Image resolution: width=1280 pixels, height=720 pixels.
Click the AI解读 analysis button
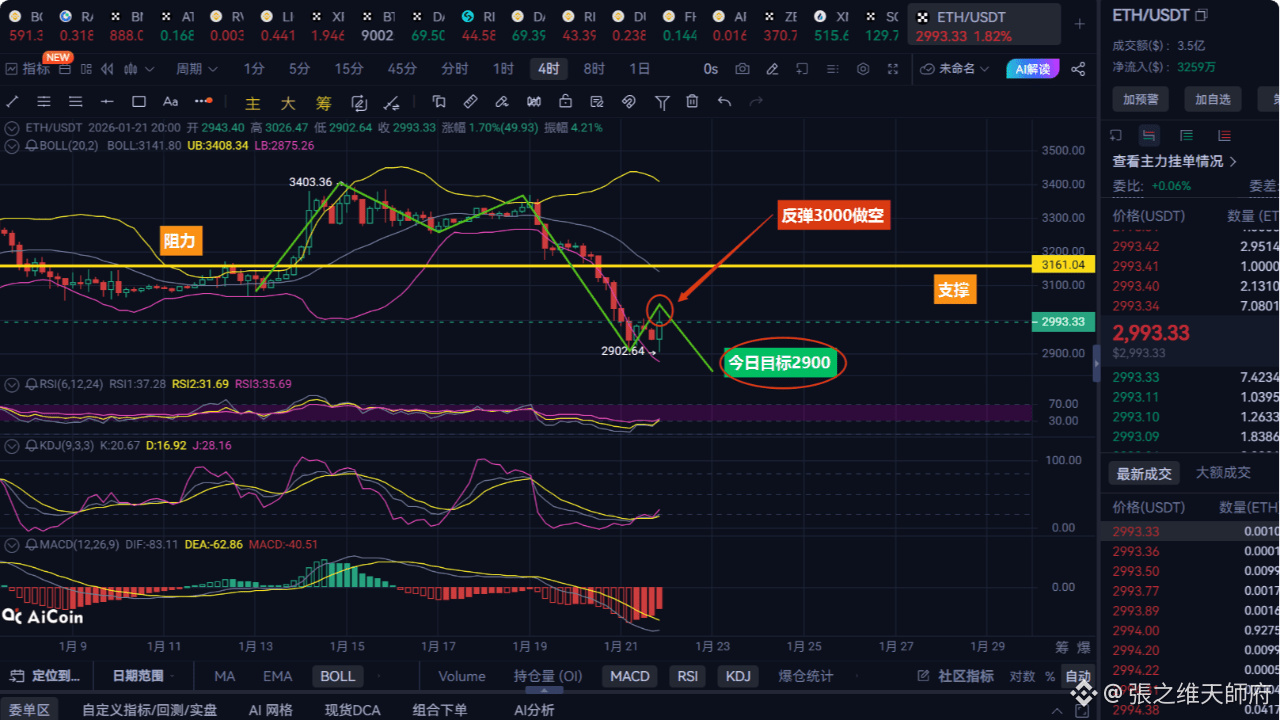pyautogui.click(x=1032, y=69)
